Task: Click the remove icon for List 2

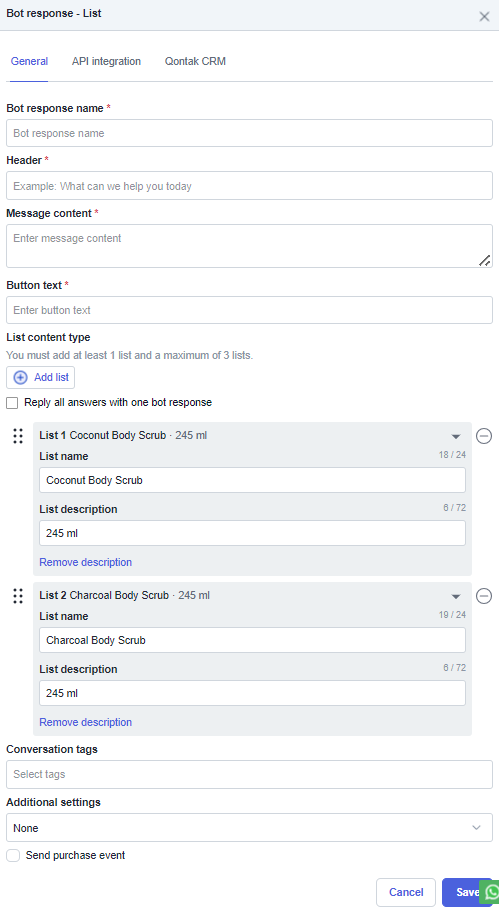Action: [484, 596]
